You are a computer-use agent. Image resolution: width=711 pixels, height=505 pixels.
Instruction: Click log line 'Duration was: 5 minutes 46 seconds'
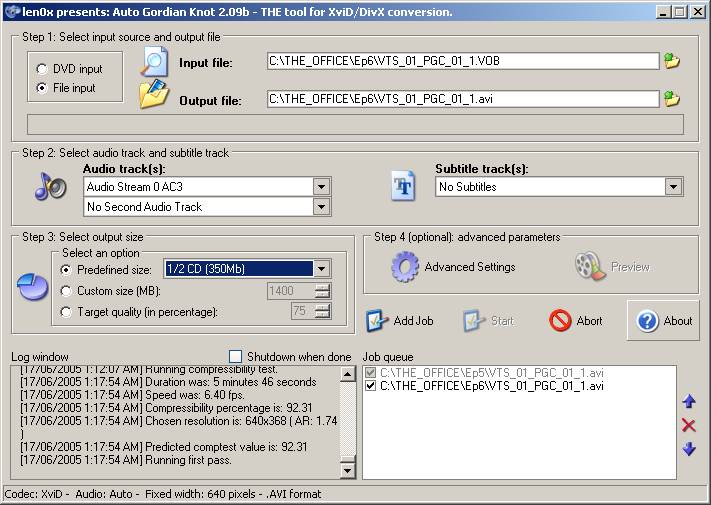click(168, 382)
